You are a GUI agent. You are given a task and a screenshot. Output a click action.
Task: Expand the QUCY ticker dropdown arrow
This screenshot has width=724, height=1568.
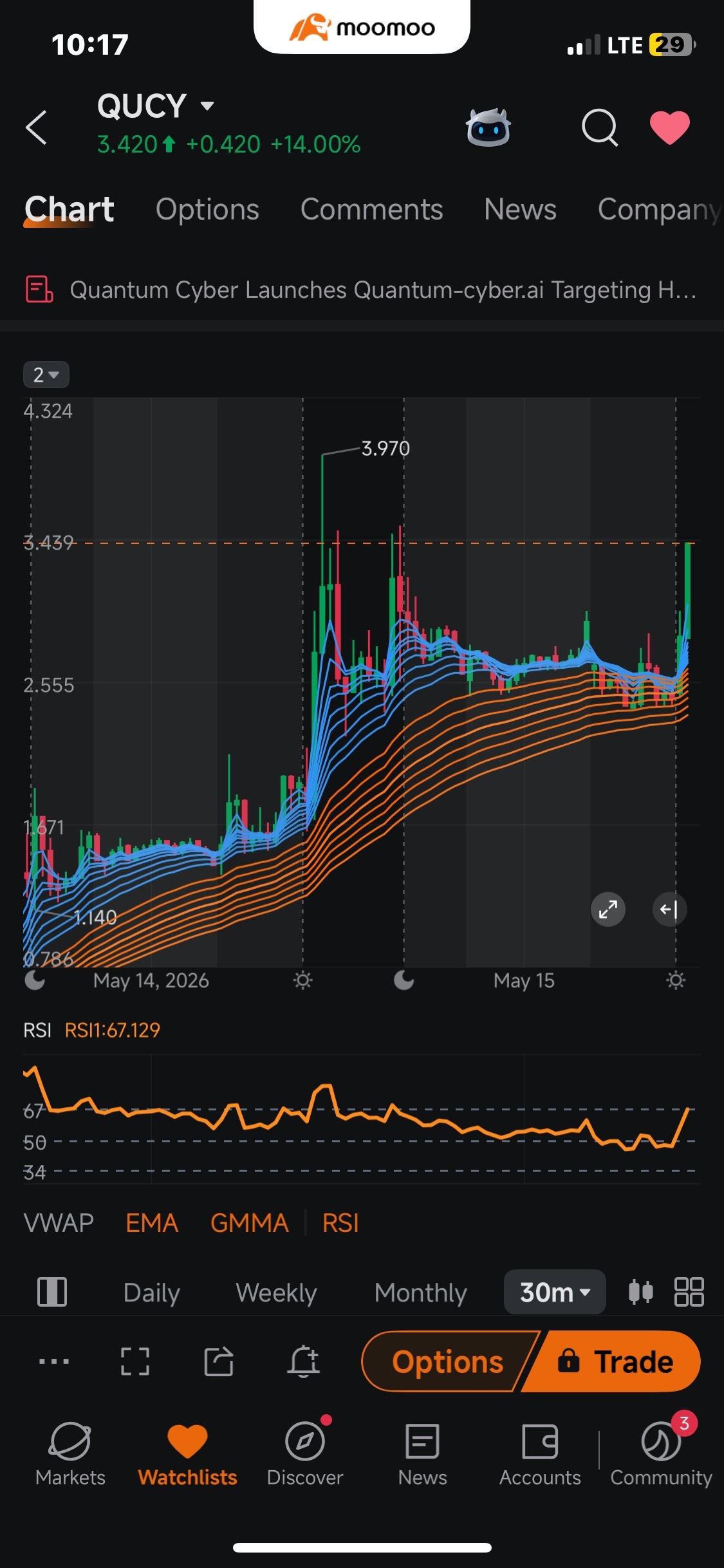(207, 106)
